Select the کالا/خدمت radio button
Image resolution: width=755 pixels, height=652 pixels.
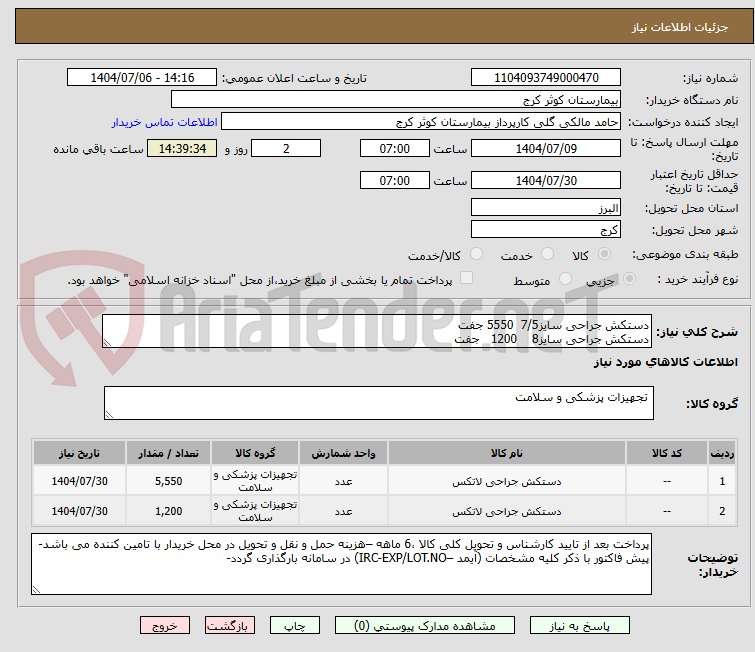[476, 254]
